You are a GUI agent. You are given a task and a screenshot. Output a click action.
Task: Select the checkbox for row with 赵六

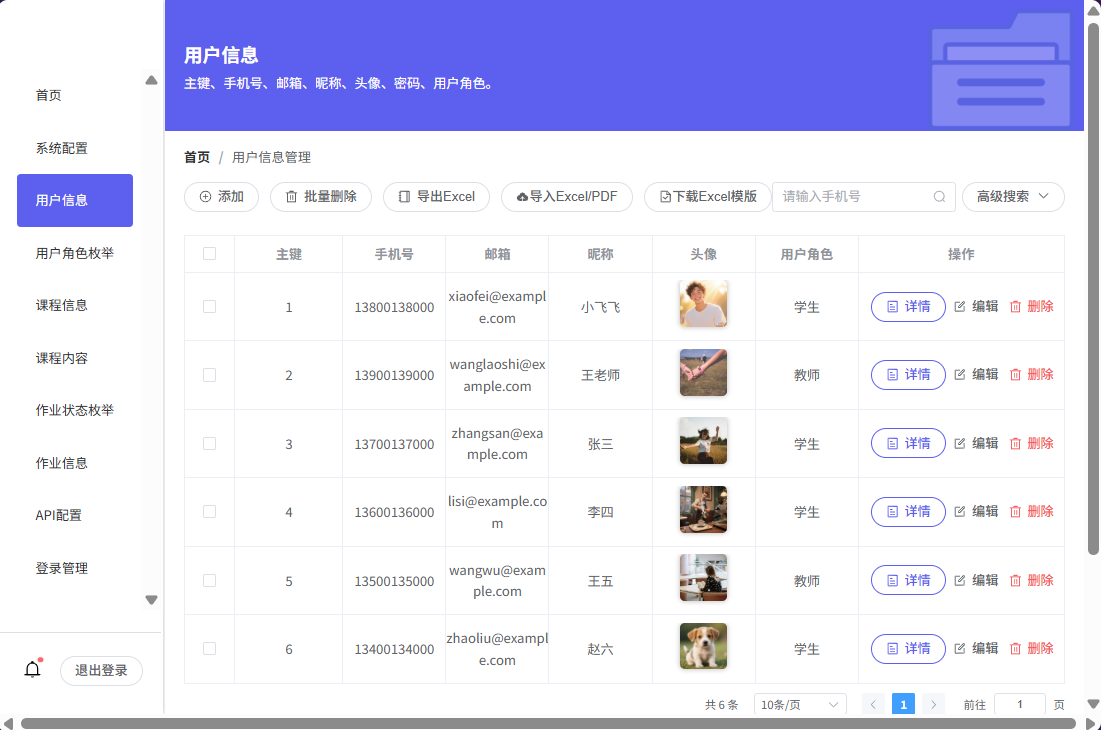coord(209,649)
